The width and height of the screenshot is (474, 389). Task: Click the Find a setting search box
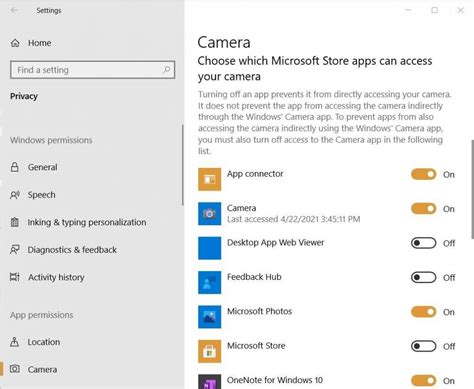(x=92, y=70)
